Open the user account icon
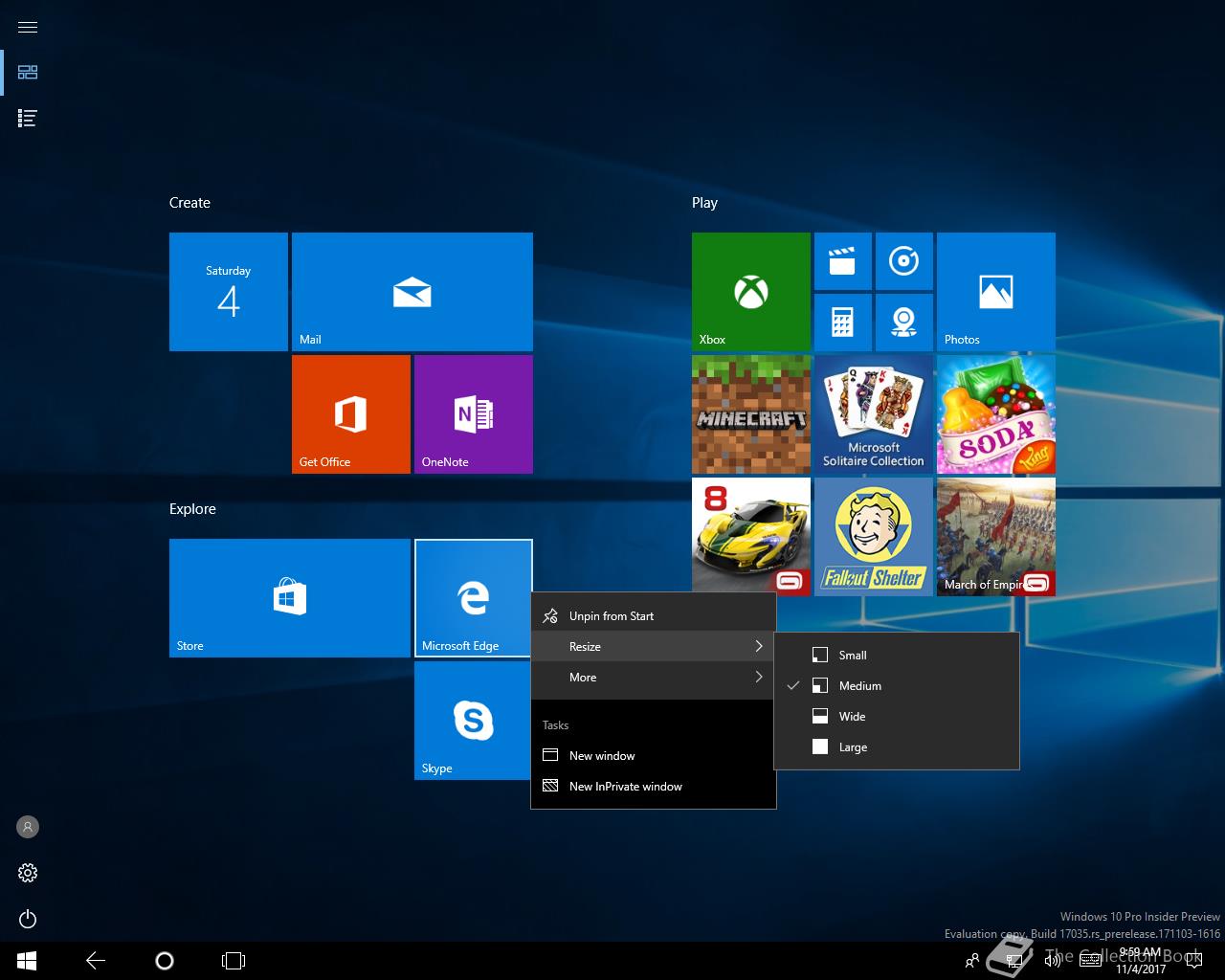The image size is (1225, 980). (28, 827)
